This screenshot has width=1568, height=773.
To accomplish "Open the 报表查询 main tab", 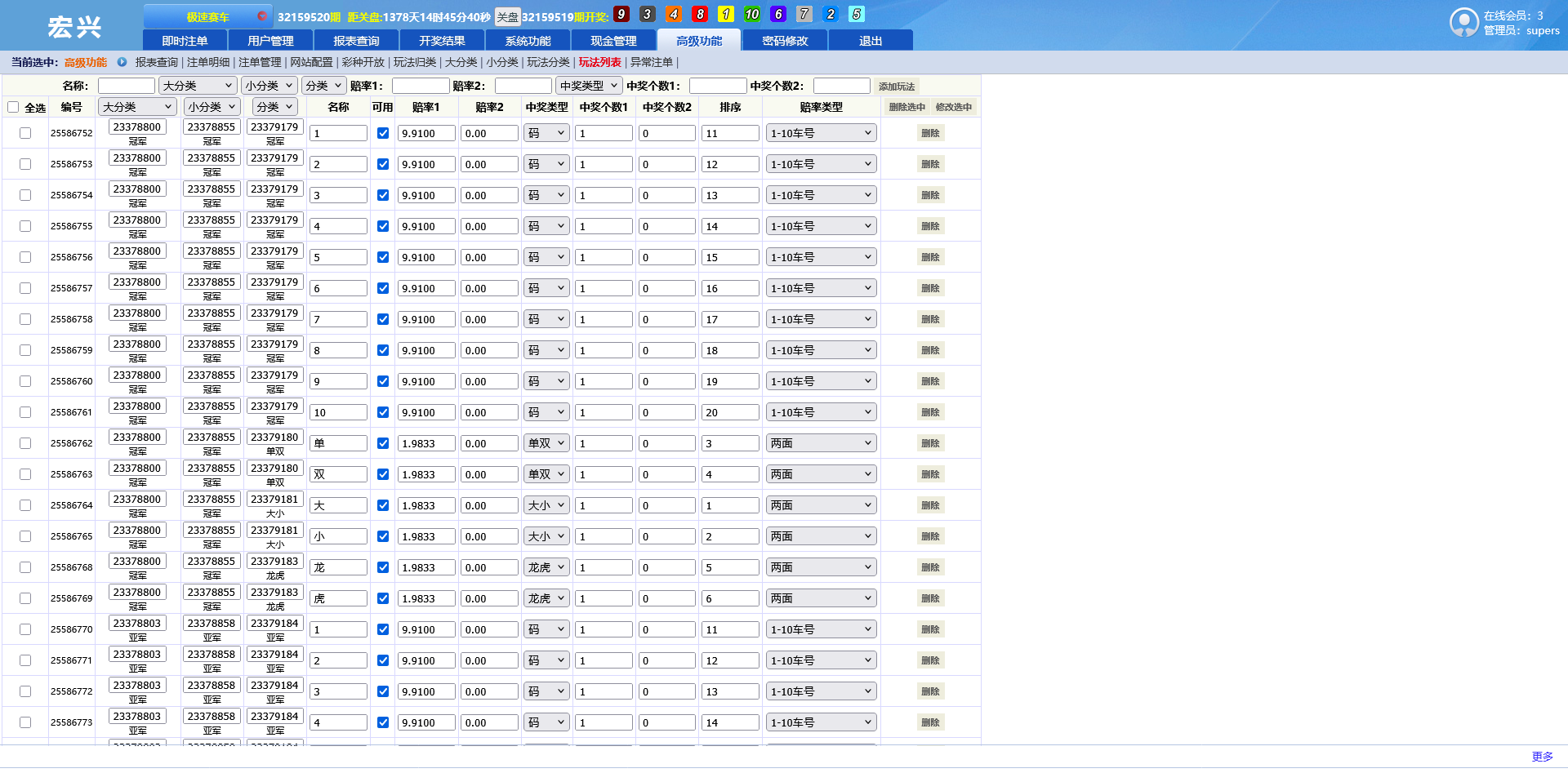I will (x=356, y=41).
